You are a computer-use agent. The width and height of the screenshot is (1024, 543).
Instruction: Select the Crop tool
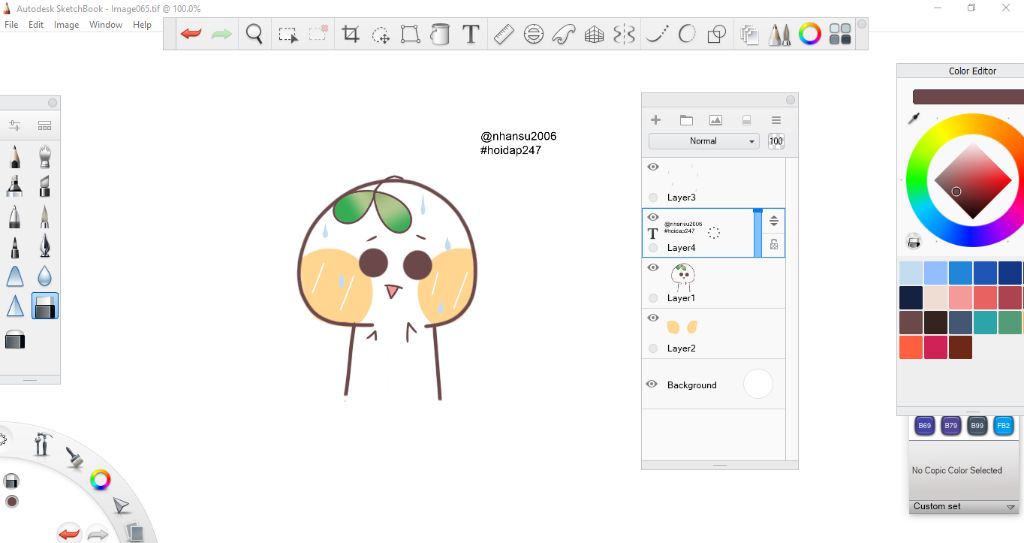pyautogui.click(x=350, y=34)
